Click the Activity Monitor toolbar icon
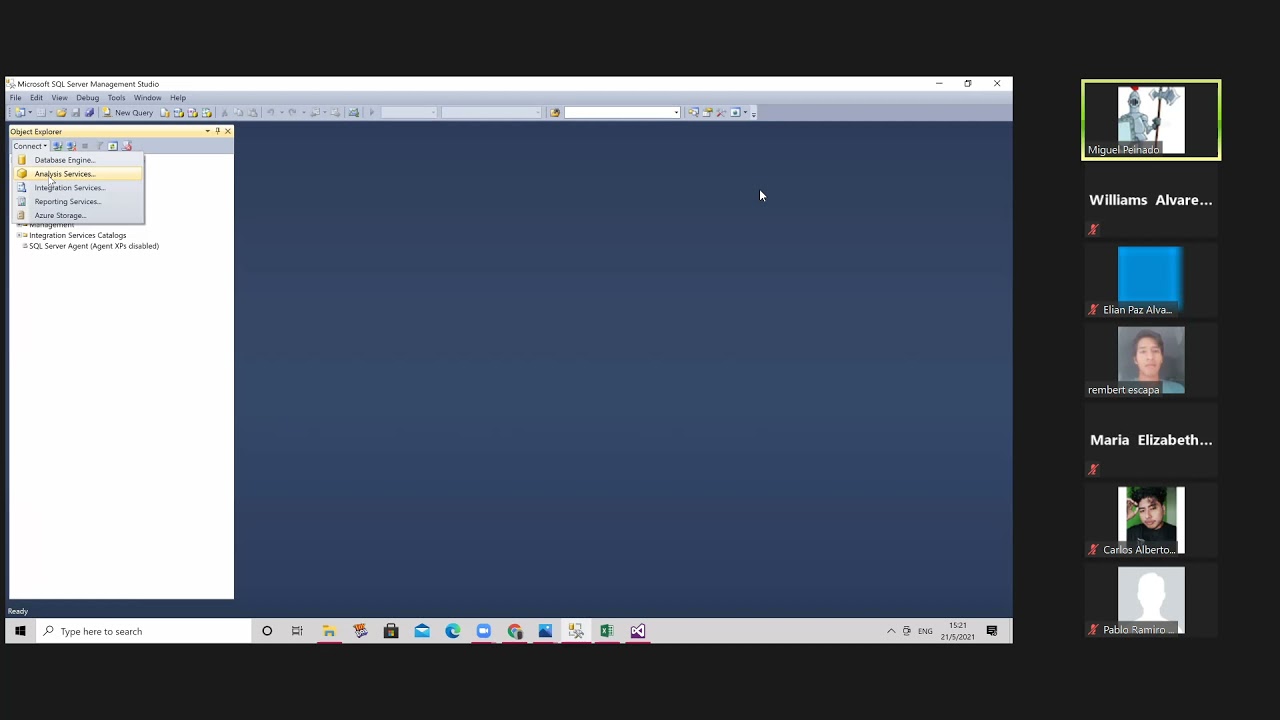Image resolution: width=1280 pixels, height=720 pixels. pos(354,113)
